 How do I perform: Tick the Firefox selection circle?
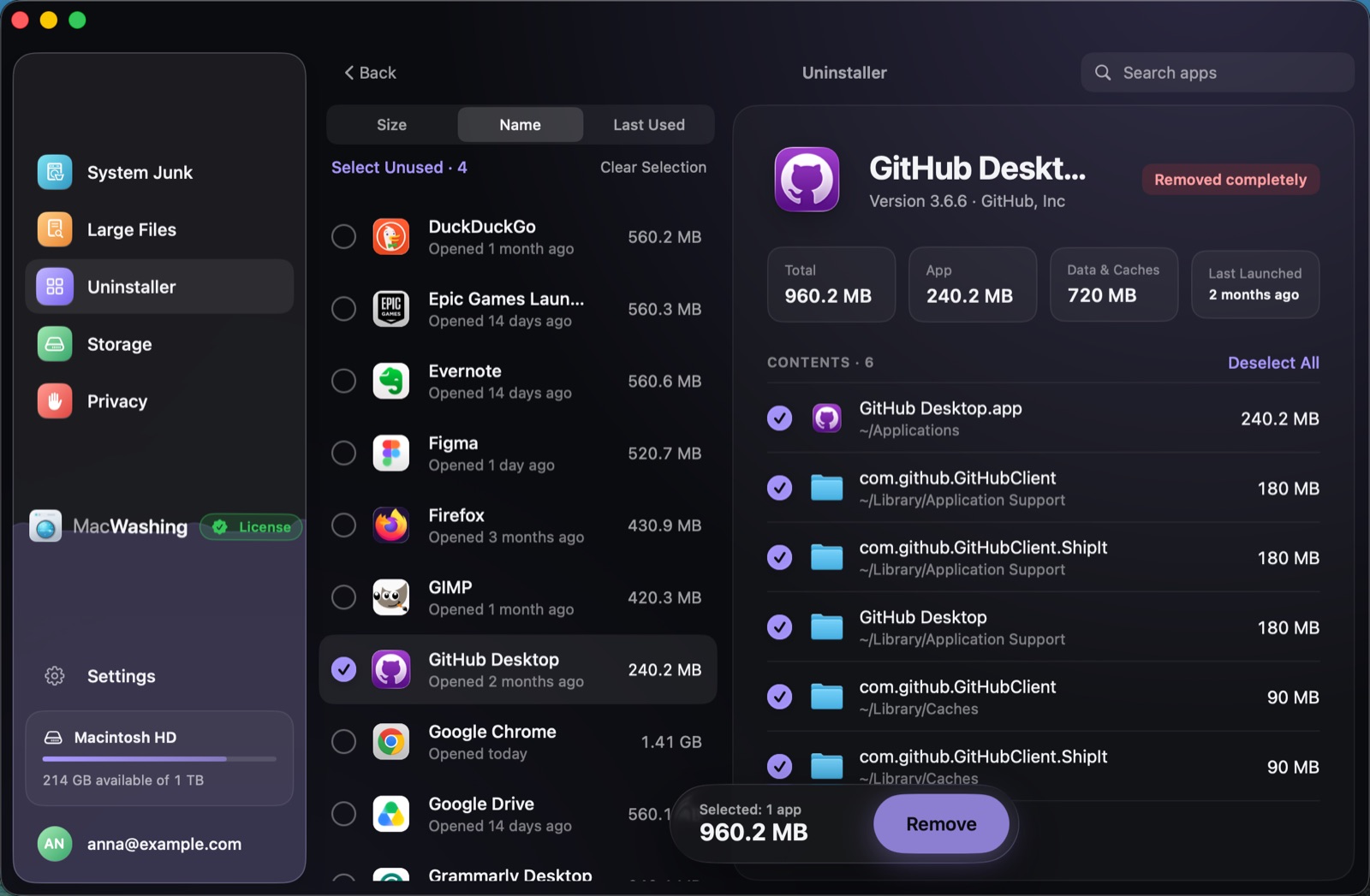point(344,525)
